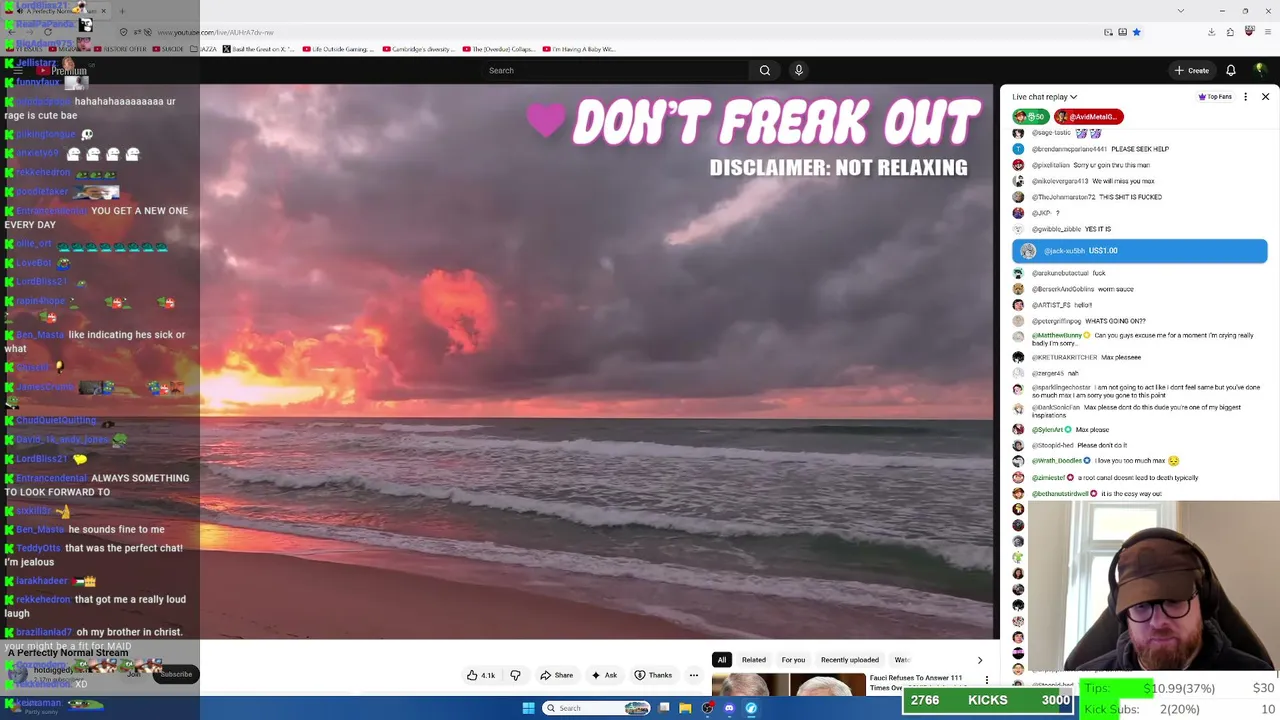Show more filter chips with right arrow
The image size is (1280, 720).
979,660
